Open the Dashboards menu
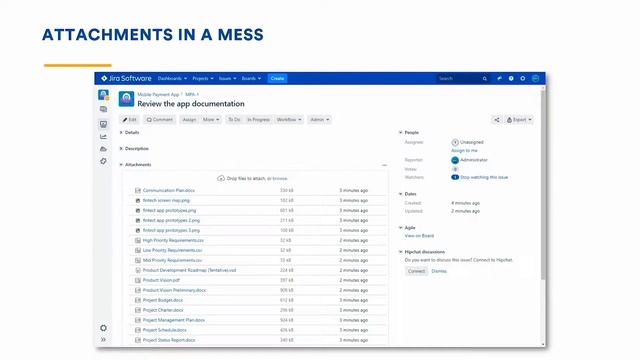640x360 pixels. 172,78
